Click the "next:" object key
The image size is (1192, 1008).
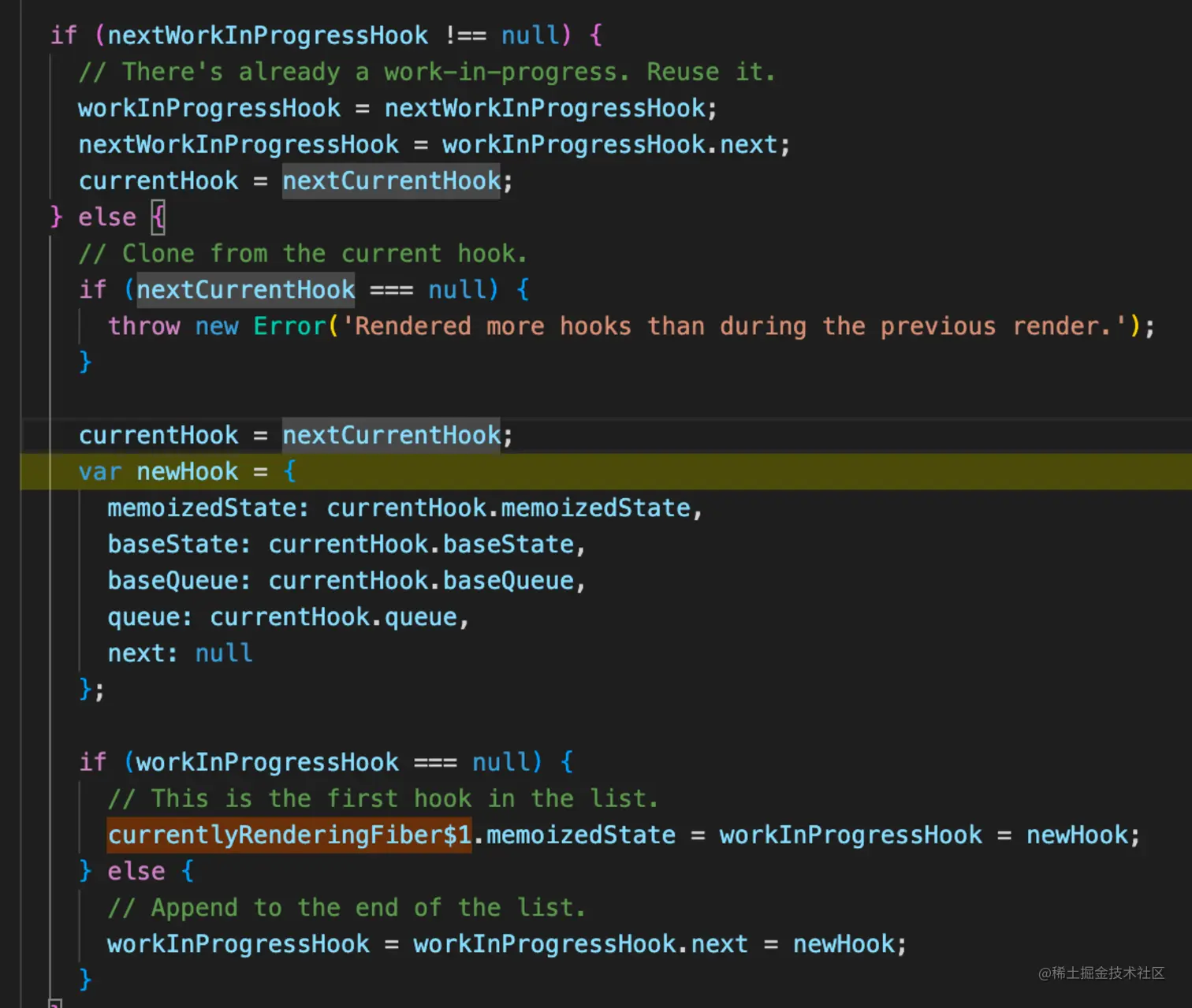[143, 653]
